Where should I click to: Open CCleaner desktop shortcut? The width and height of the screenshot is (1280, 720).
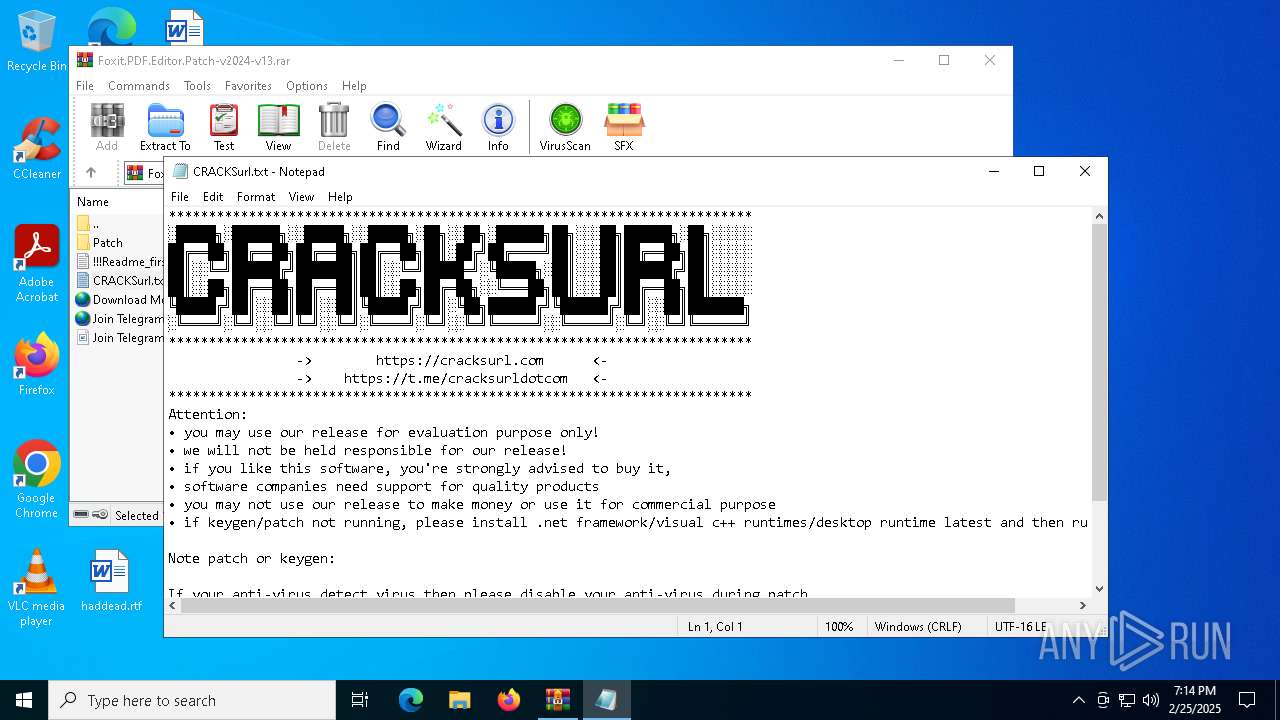click(37, 148)
